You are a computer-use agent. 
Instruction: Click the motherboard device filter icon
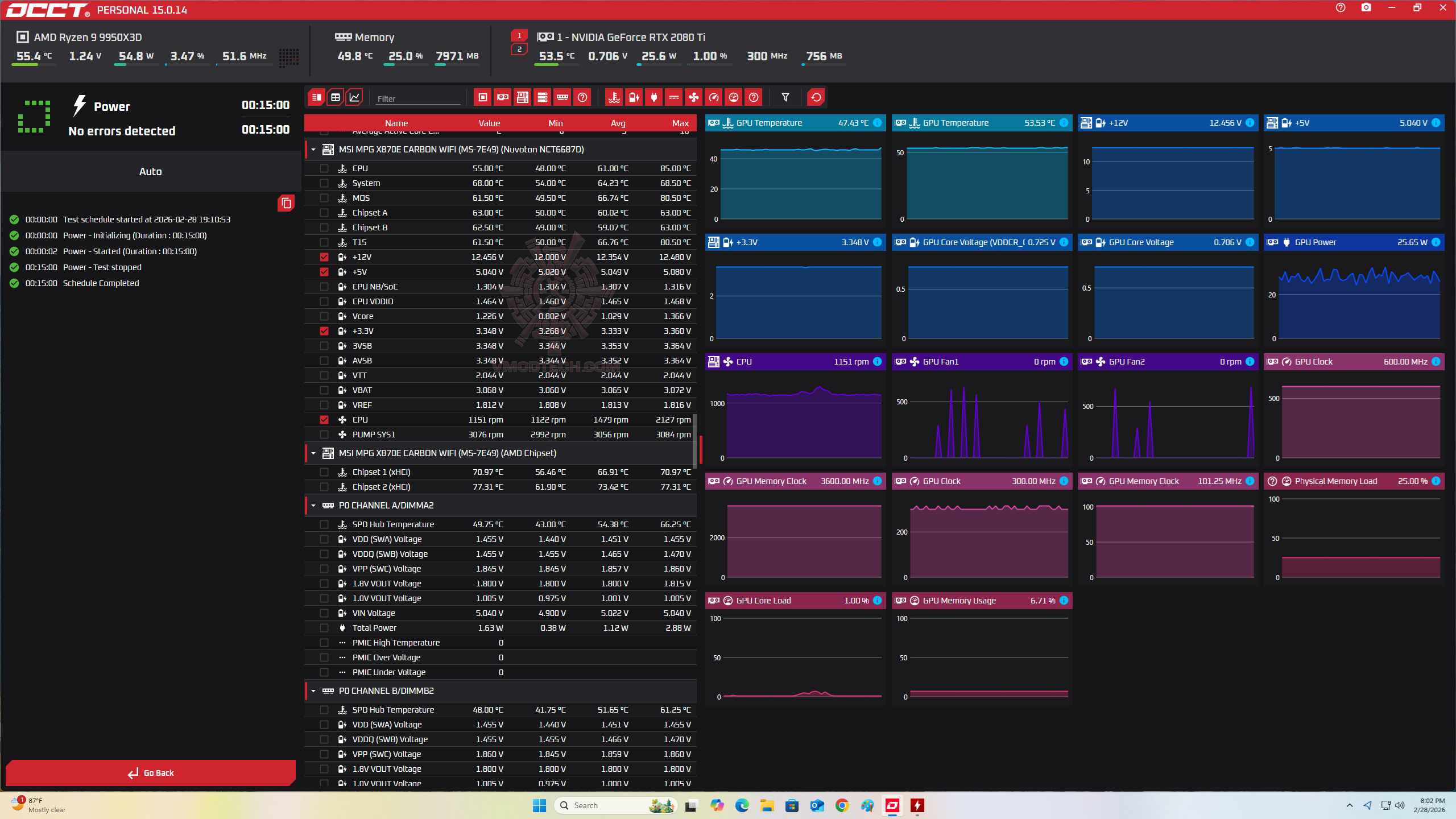523,97
